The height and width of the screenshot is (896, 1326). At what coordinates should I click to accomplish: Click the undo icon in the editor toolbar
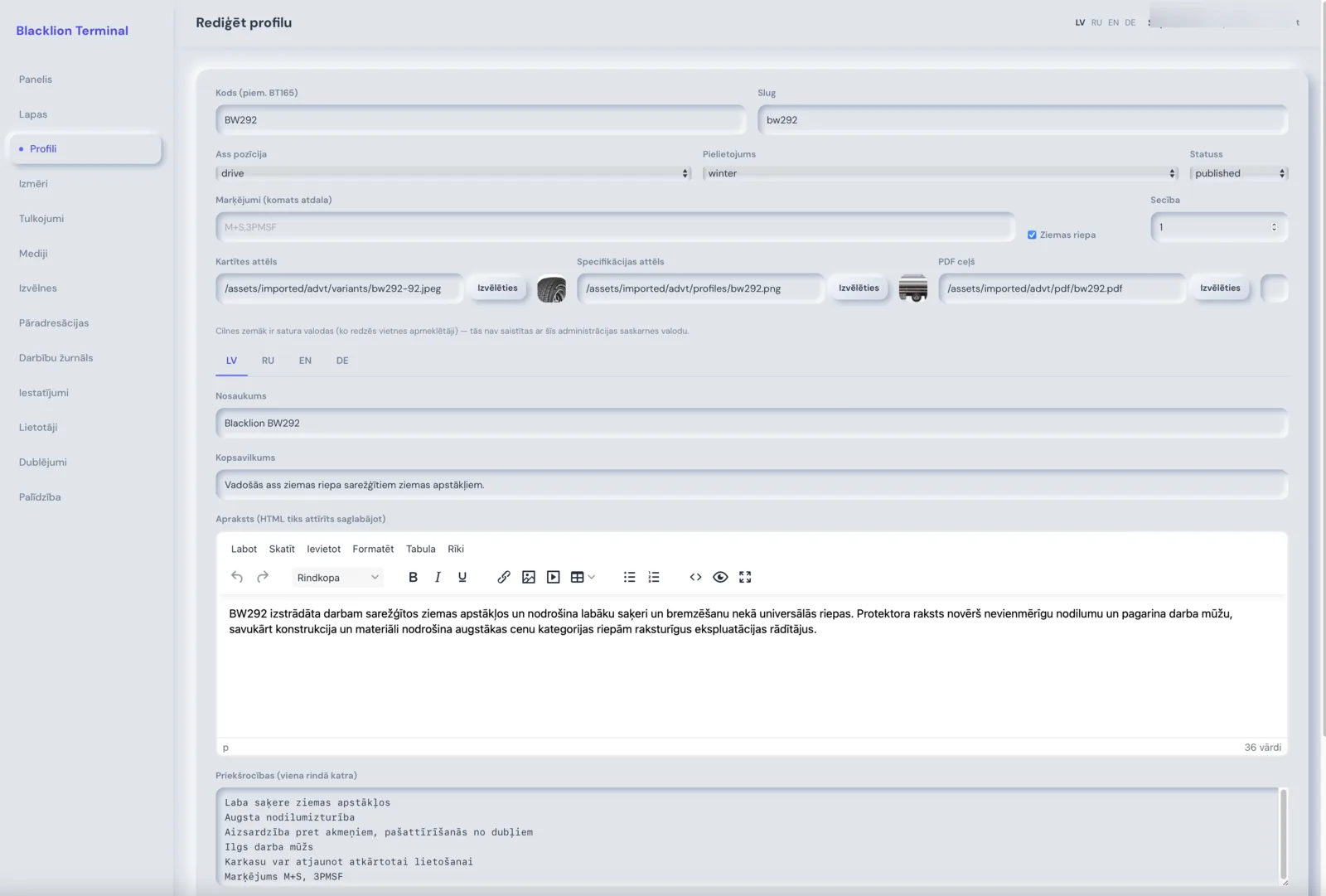coord(237,577)
